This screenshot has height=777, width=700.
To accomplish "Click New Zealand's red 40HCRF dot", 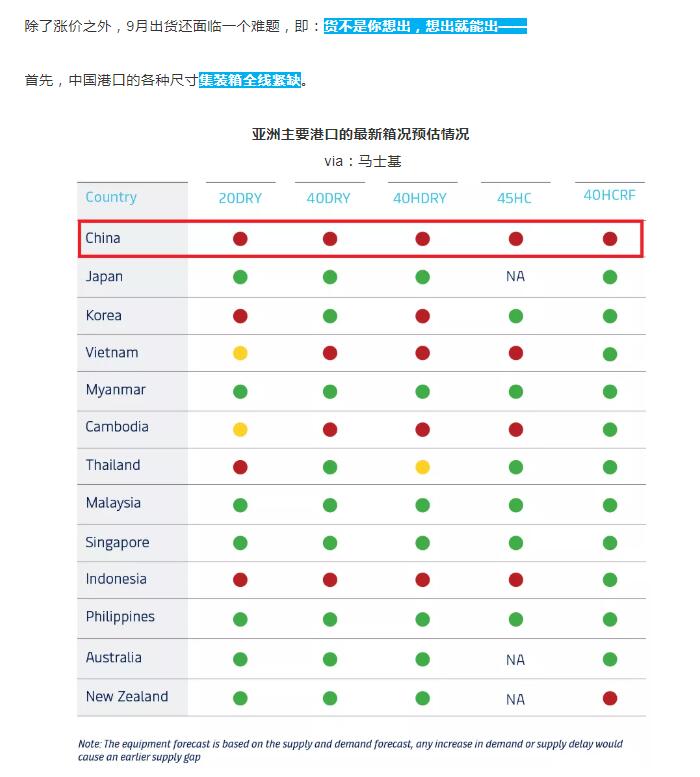I will click(610, 698).
